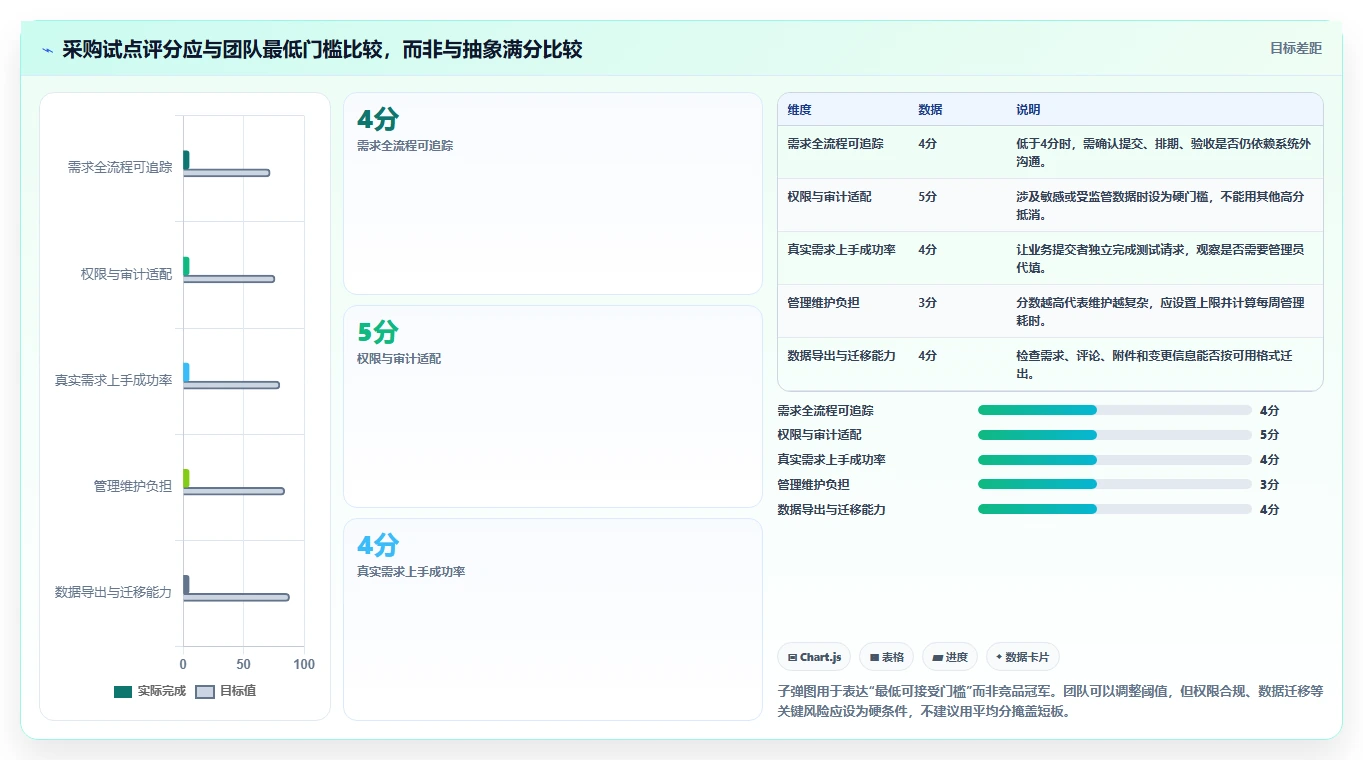
Task: Click the 需求全流程可追踪 chart axis label
Action: coord(120,167)
